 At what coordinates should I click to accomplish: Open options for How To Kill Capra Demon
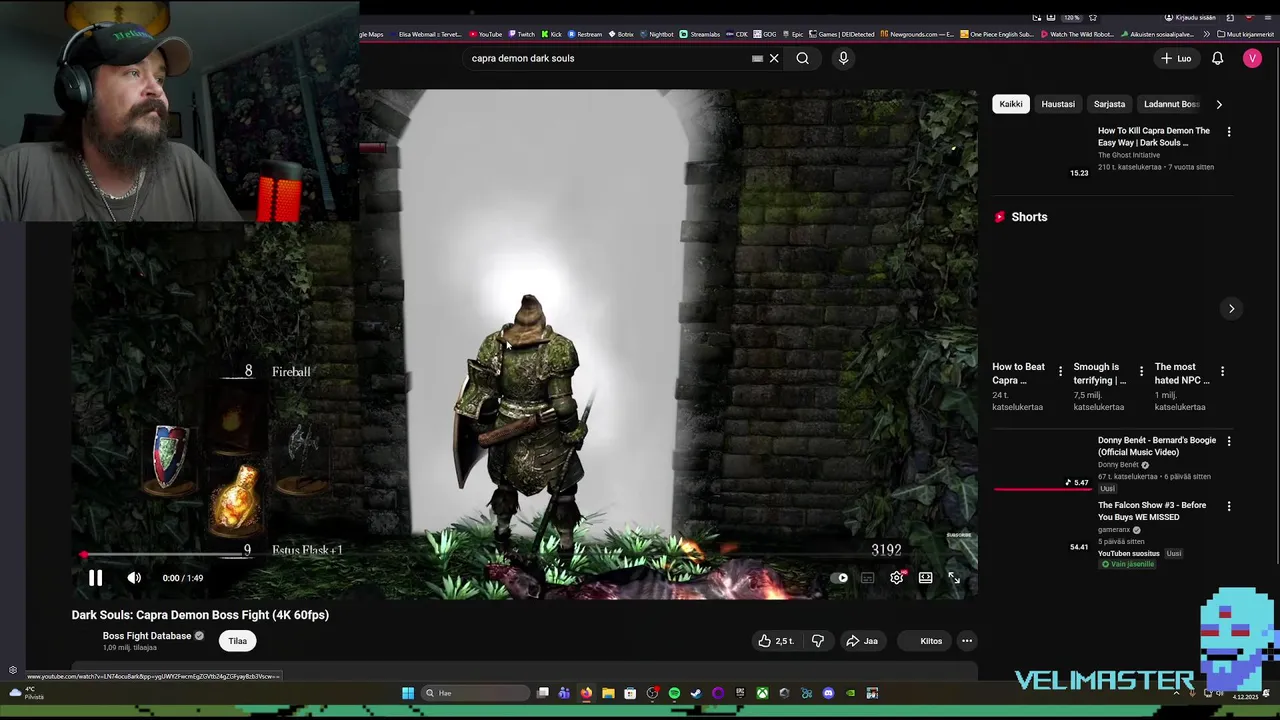click(1229, 132)
